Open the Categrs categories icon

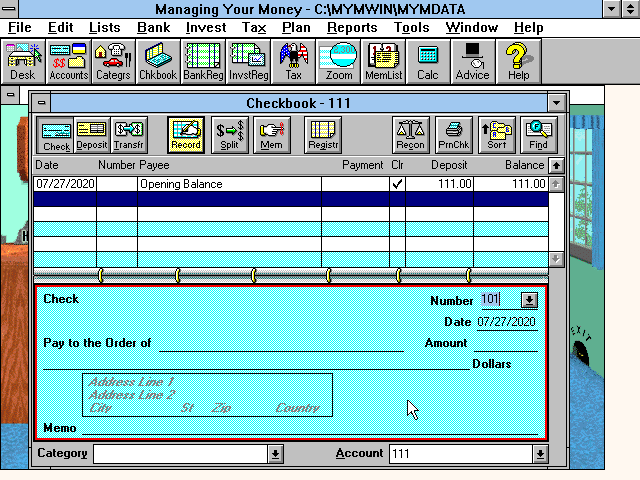(113, 62)
